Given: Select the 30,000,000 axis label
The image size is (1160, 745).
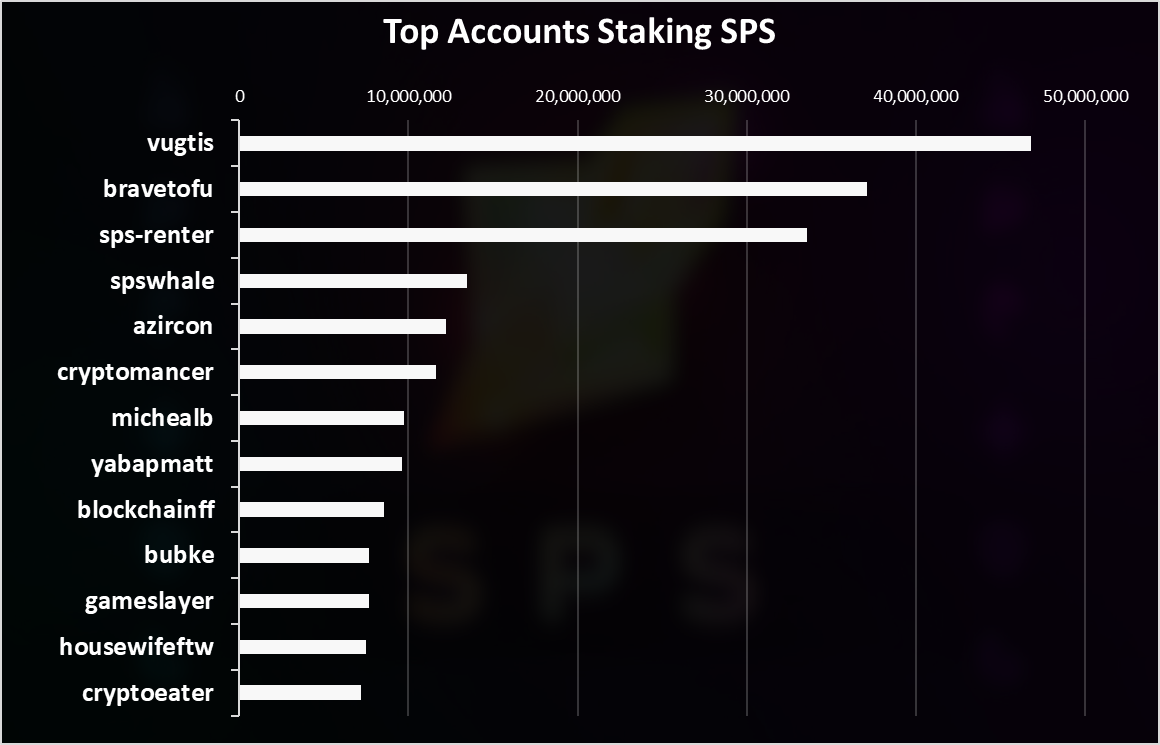Looking at the screenshot, I should pyautogui.click(x=747, y=96).
